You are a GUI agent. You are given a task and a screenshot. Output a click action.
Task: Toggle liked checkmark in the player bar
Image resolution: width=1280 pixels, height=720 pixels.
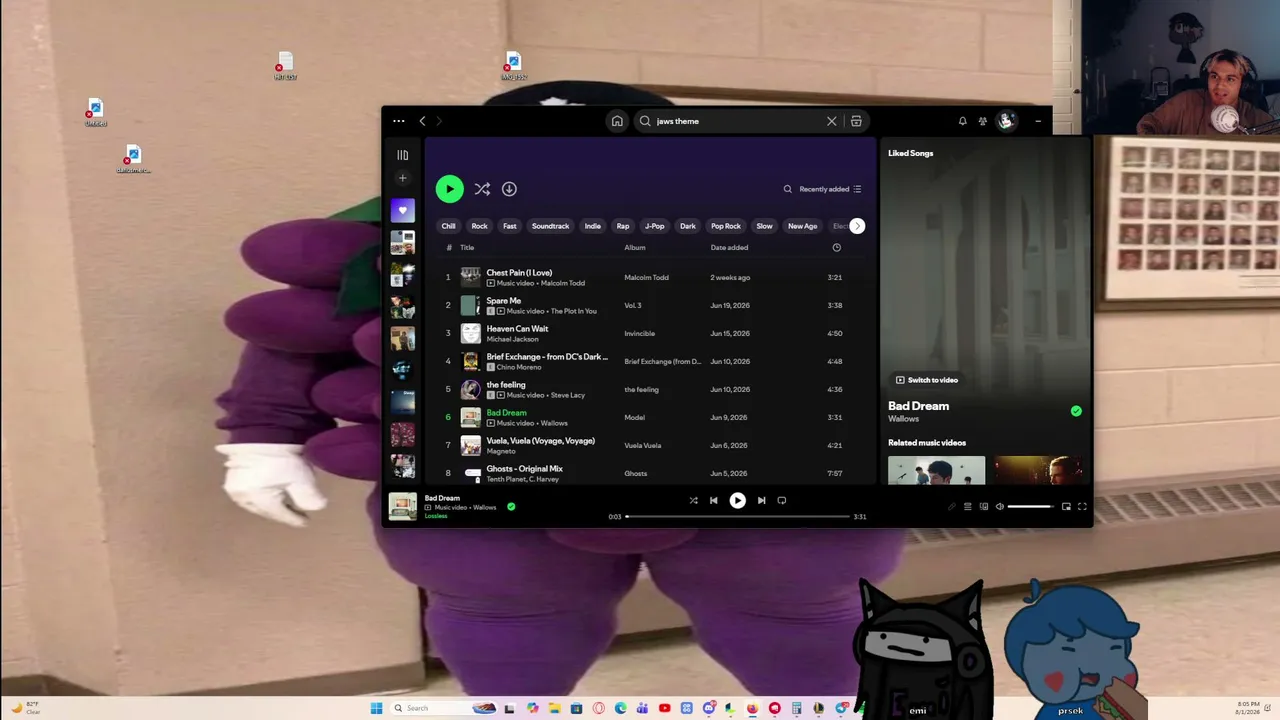click(511, 507)
